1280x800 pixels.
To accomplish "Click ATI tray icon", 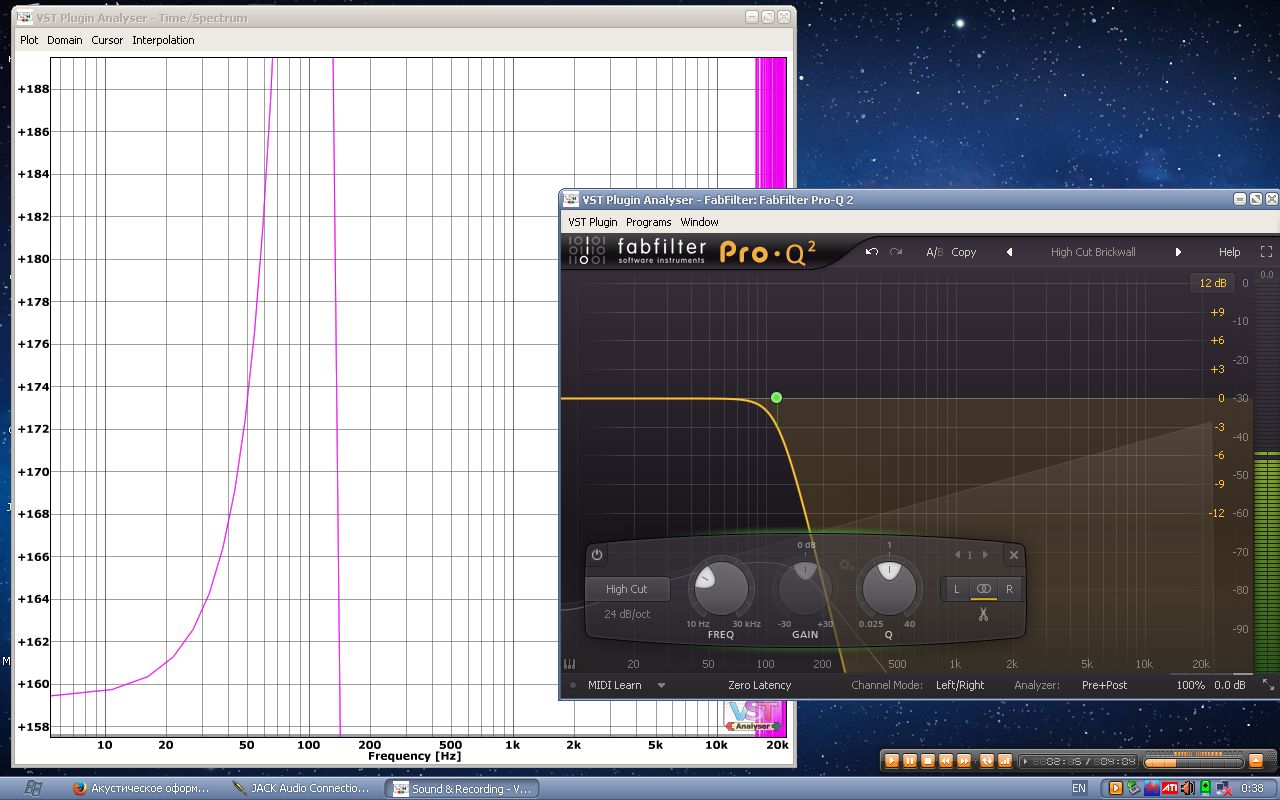I will click(1169, 788).
